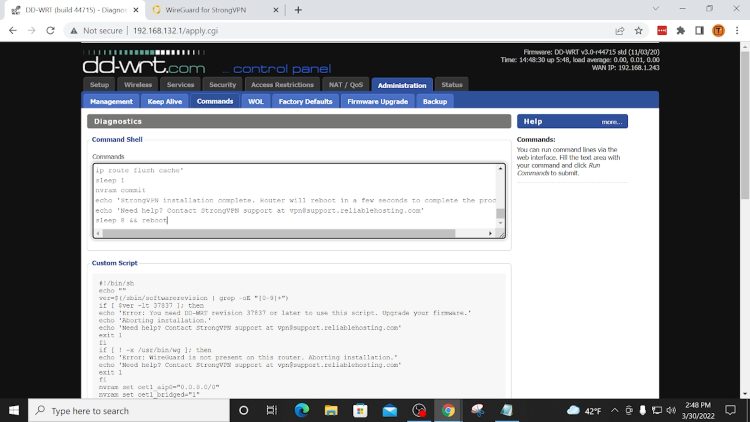Click the page vertical scrollbar thumb
The image size is (750, 422).
tap(745, 124)
